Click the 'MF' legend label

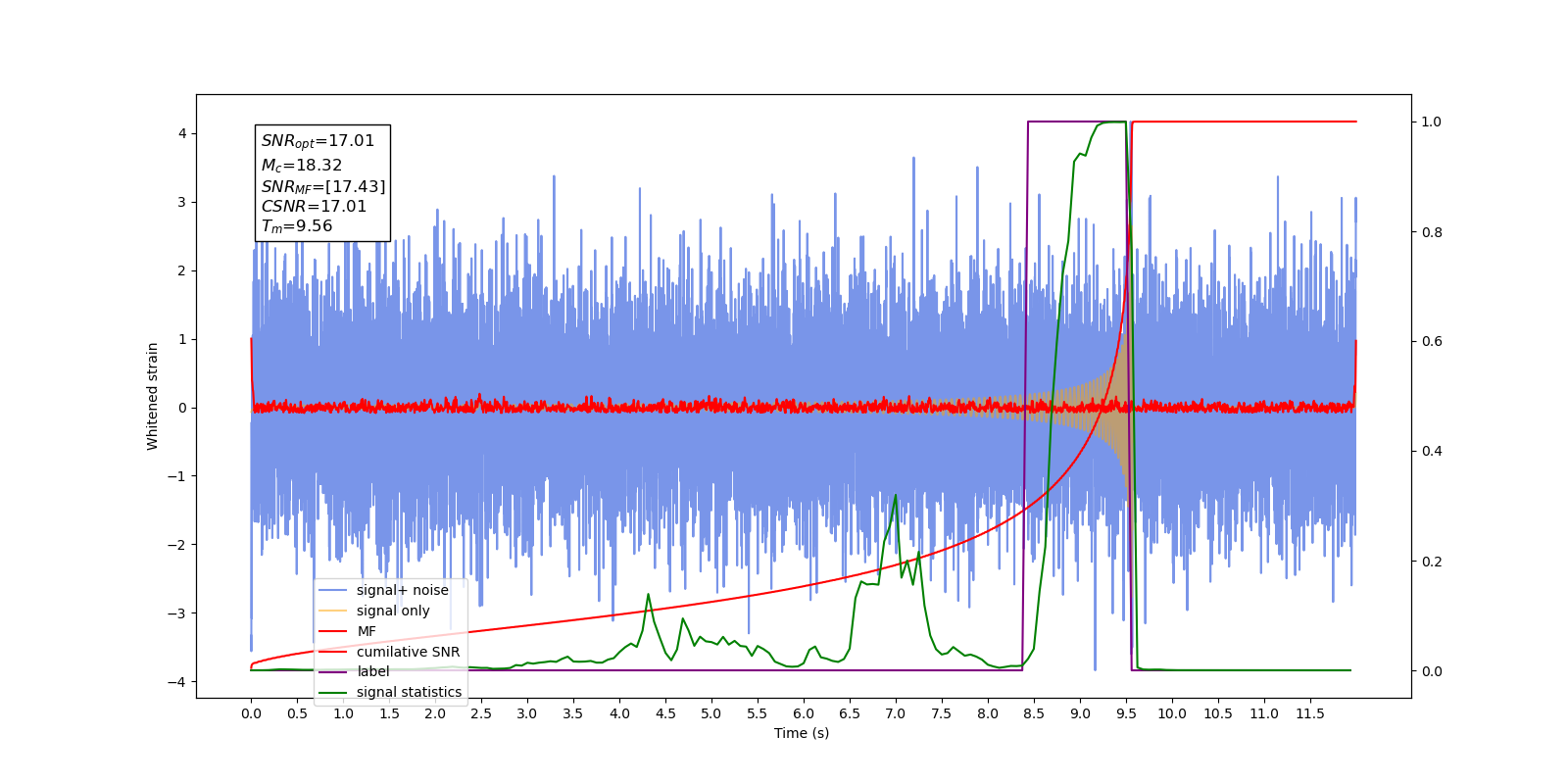tap(367, 631)
